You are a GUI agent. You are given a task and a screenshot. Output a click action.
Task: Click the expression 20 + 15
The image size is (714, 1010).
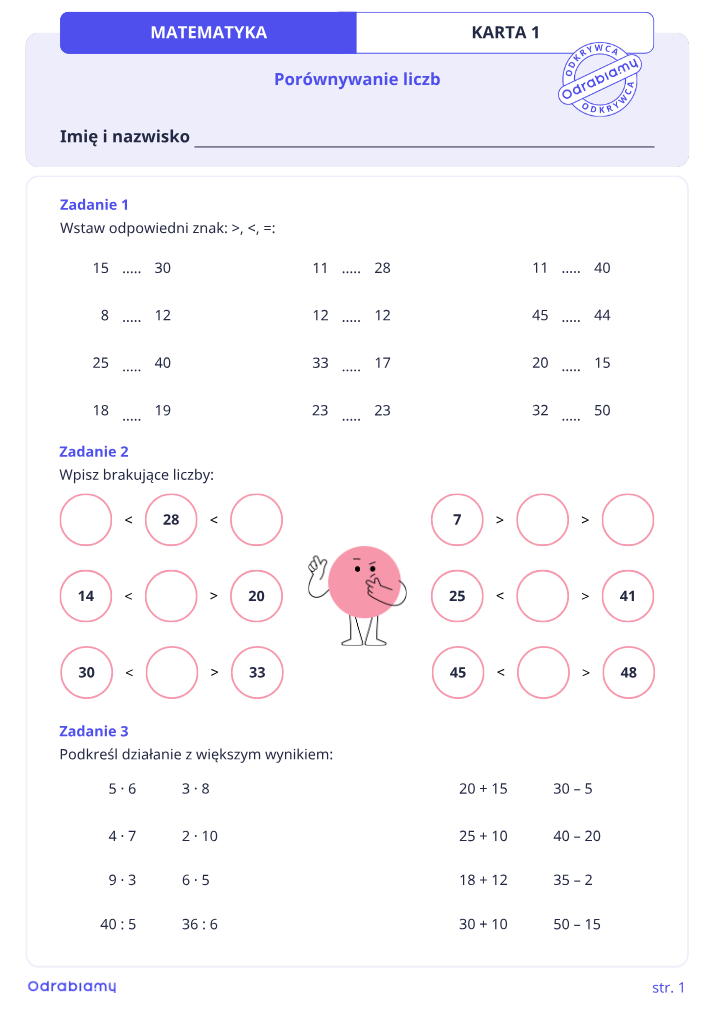483,789
